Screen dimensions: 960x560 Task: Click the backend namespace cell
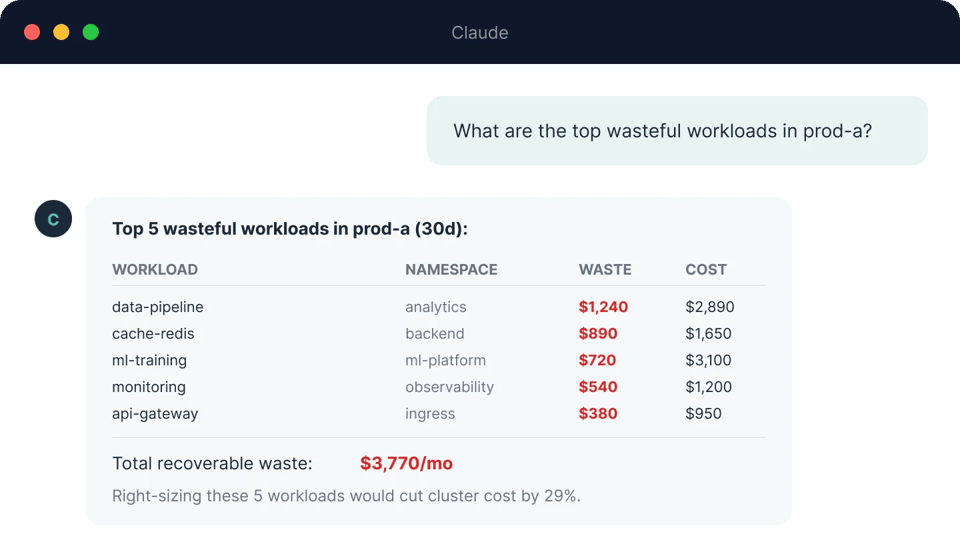pos(435,334)
